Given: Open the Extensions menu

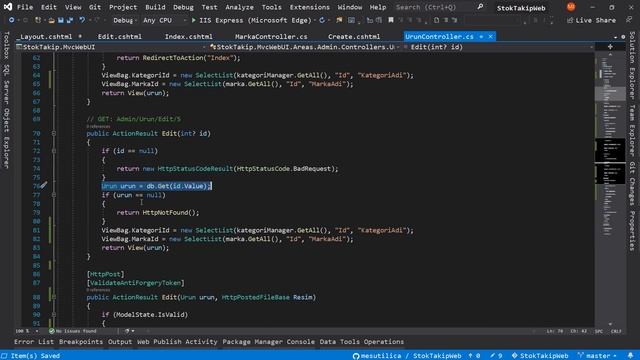Looking at the screenshot, I should [x=309, y=7].
